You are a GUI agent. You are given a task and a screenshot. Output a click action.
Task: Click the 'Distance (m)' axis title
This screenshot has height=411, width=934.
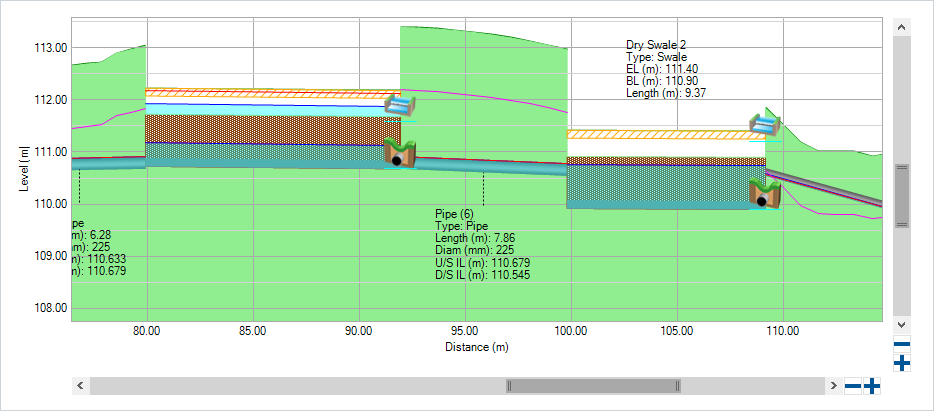tap(477, 347)
